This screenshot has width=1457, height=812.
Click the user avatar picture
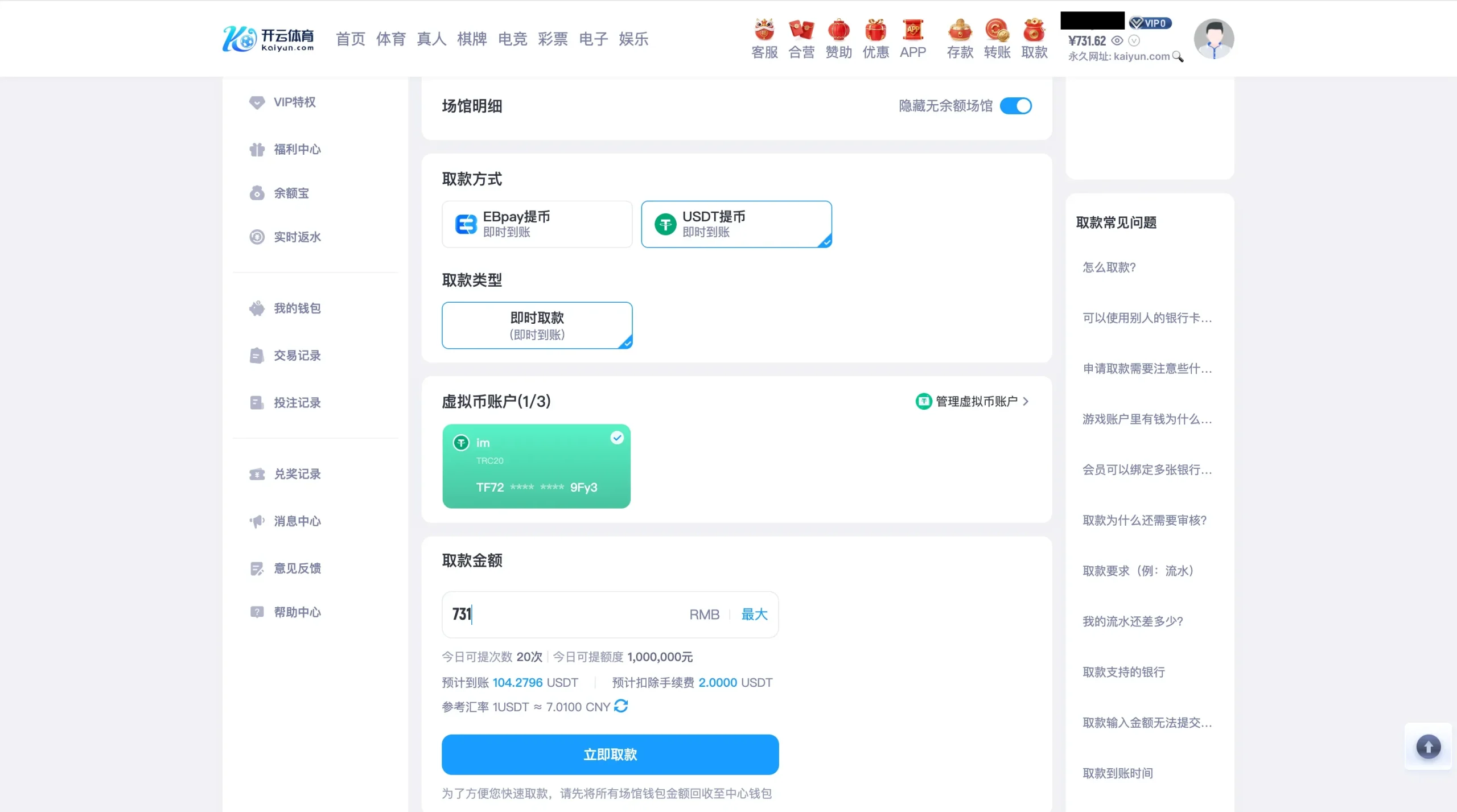[1213, 39]
